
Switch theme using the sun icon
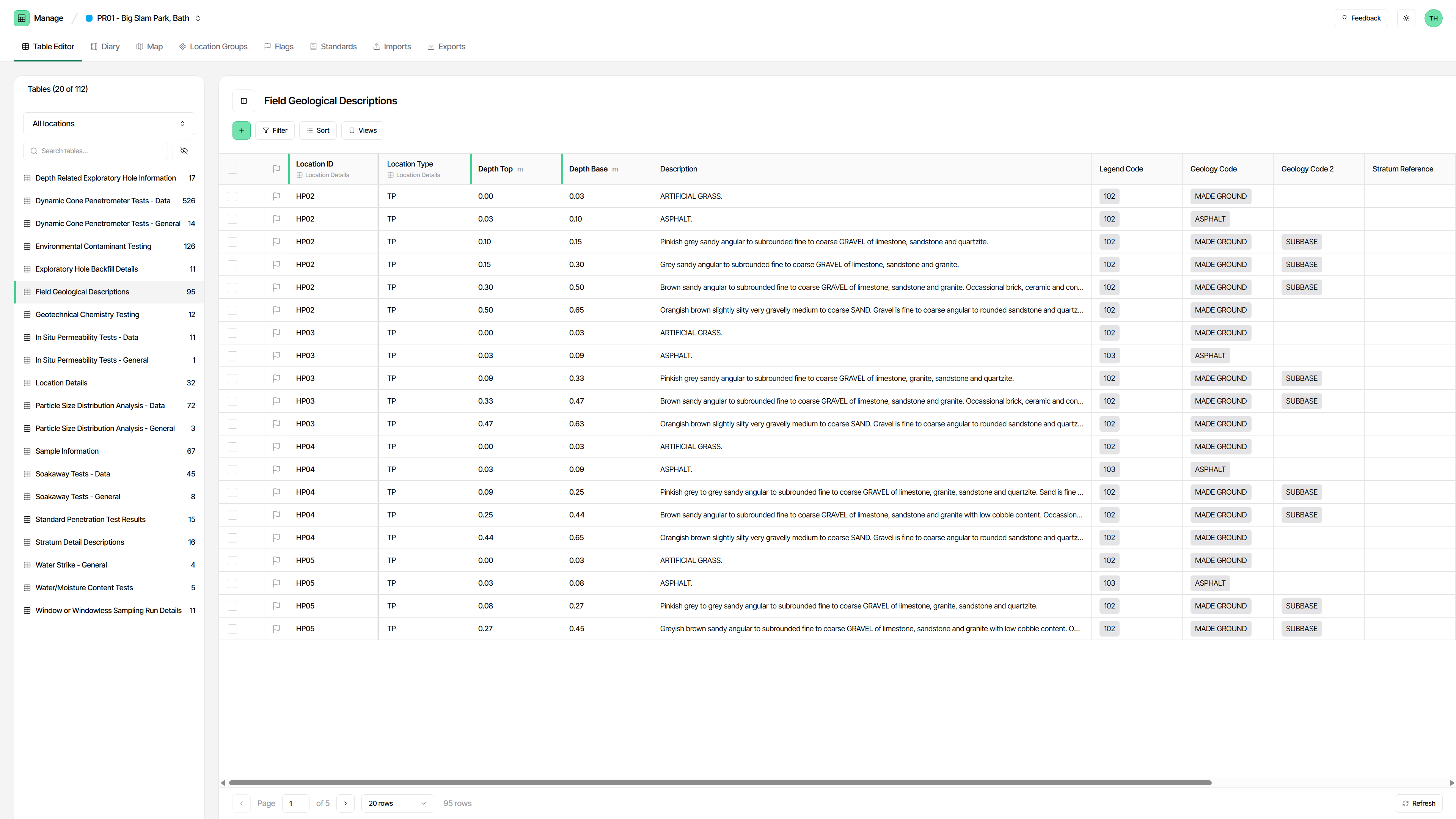pyautogui.click(x=1406, y=18)
